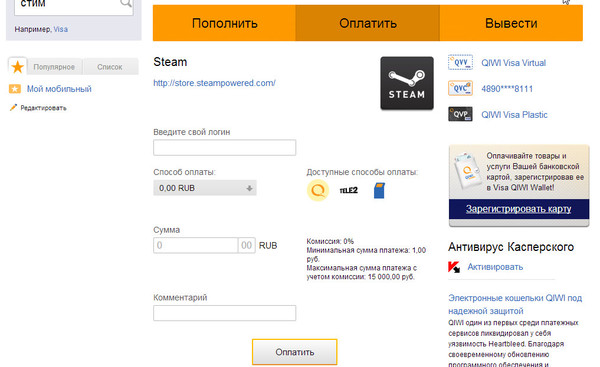Click the kopecks 00 input field

point(246,245)
